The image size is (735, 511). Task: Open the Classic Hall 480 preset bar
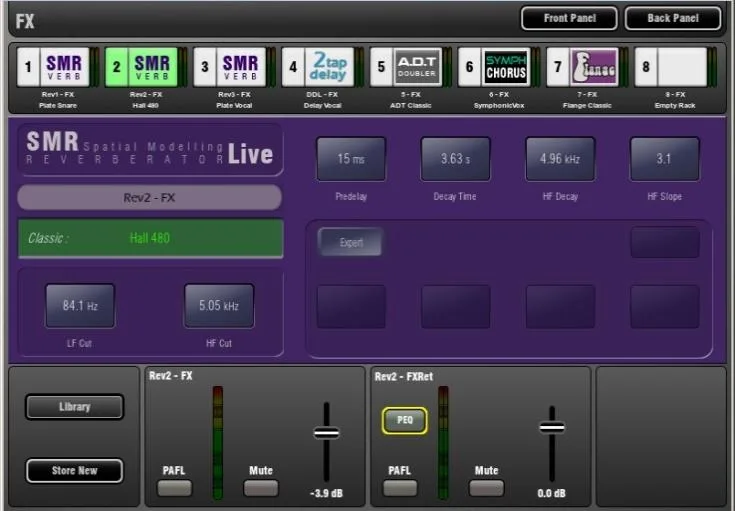pos(150,238)
